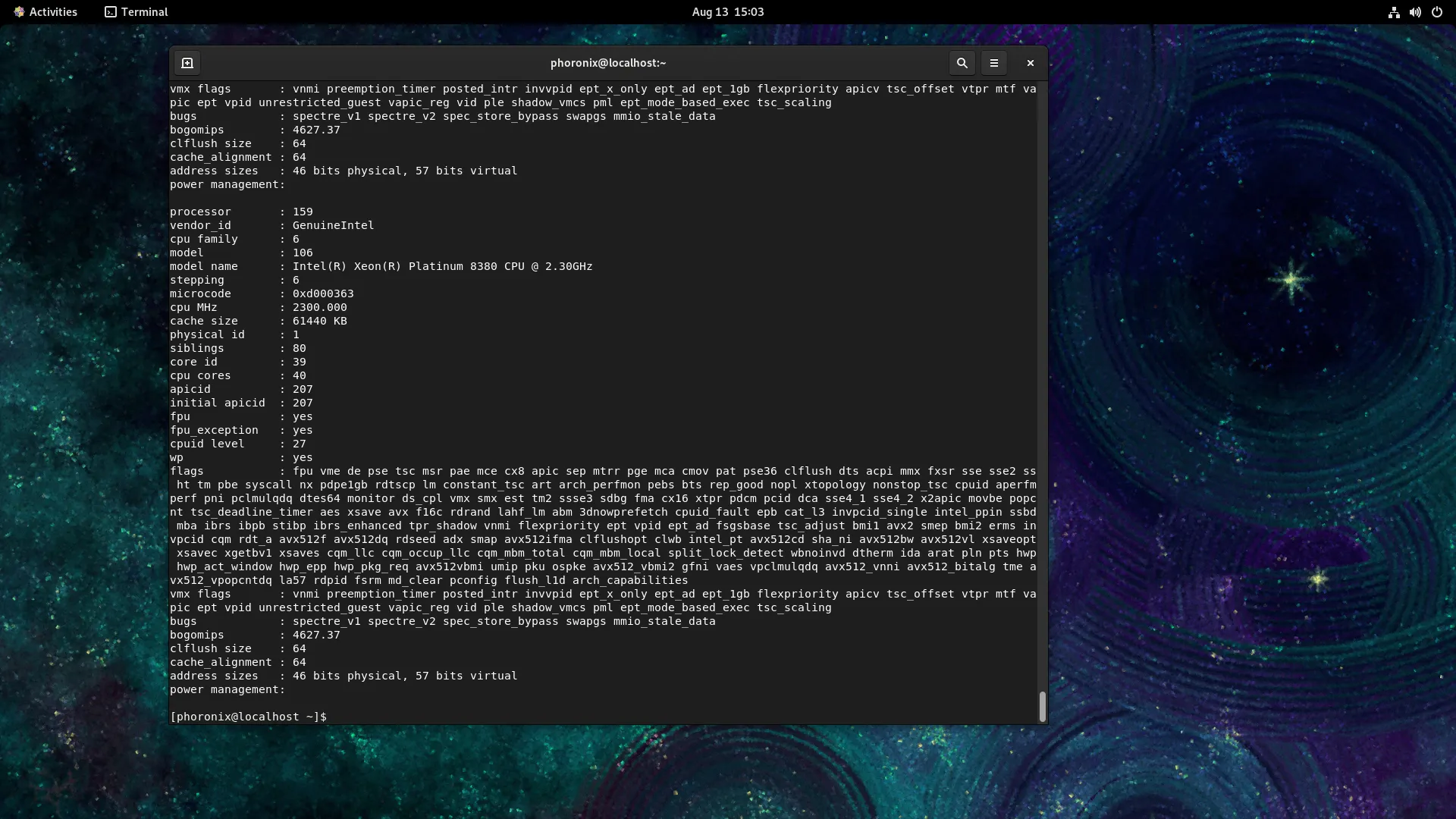This screenshot has width=1456, height=819.
Task: Close the terminal window
Action: (1030, 63)
